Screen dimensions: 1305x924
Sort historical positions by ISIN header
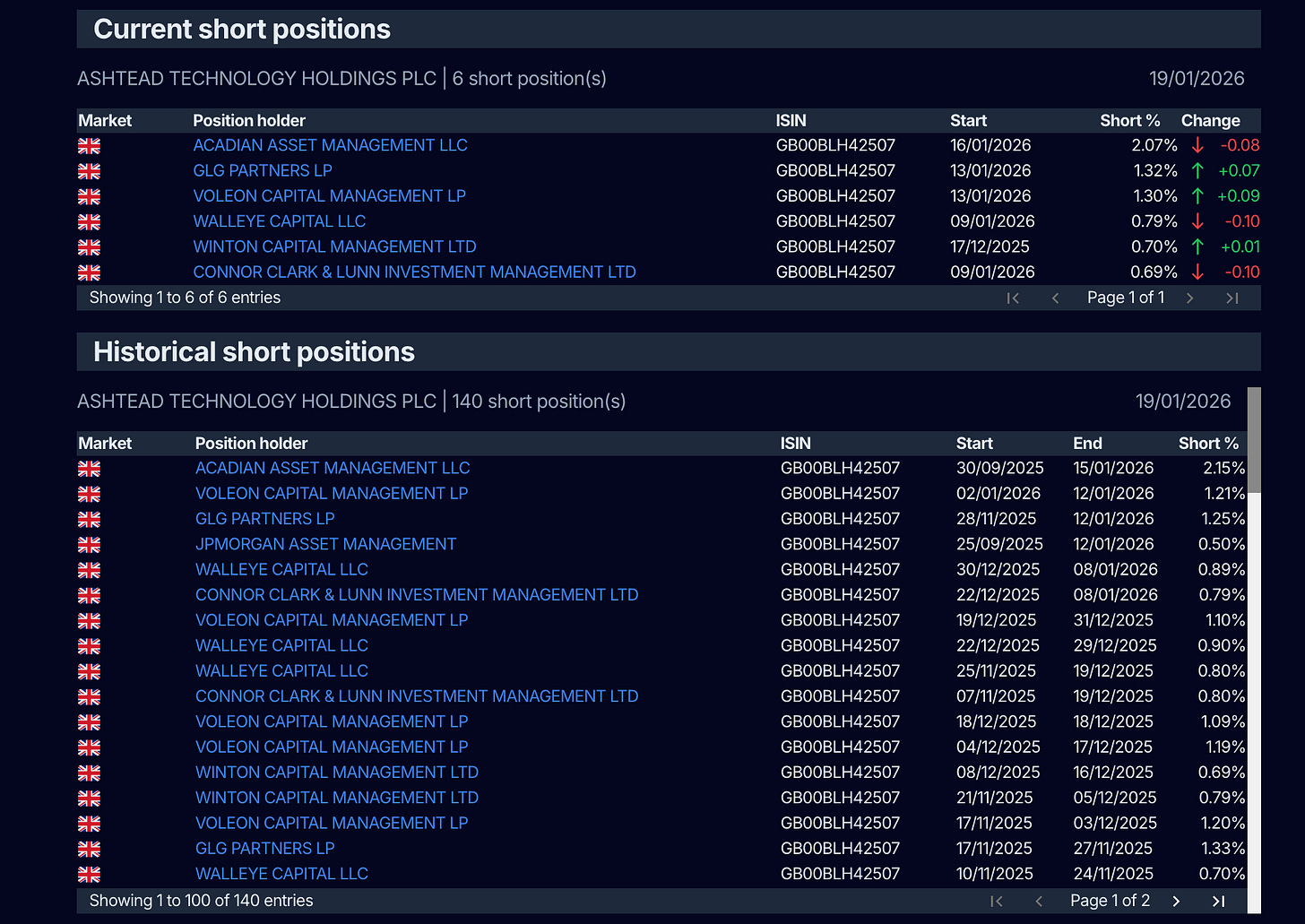coord(795,443)
